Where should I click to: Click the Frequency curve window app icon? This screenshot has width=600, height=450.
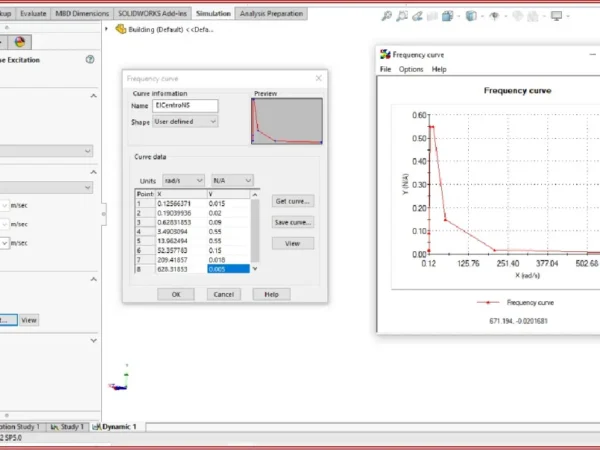pos(385,54)
